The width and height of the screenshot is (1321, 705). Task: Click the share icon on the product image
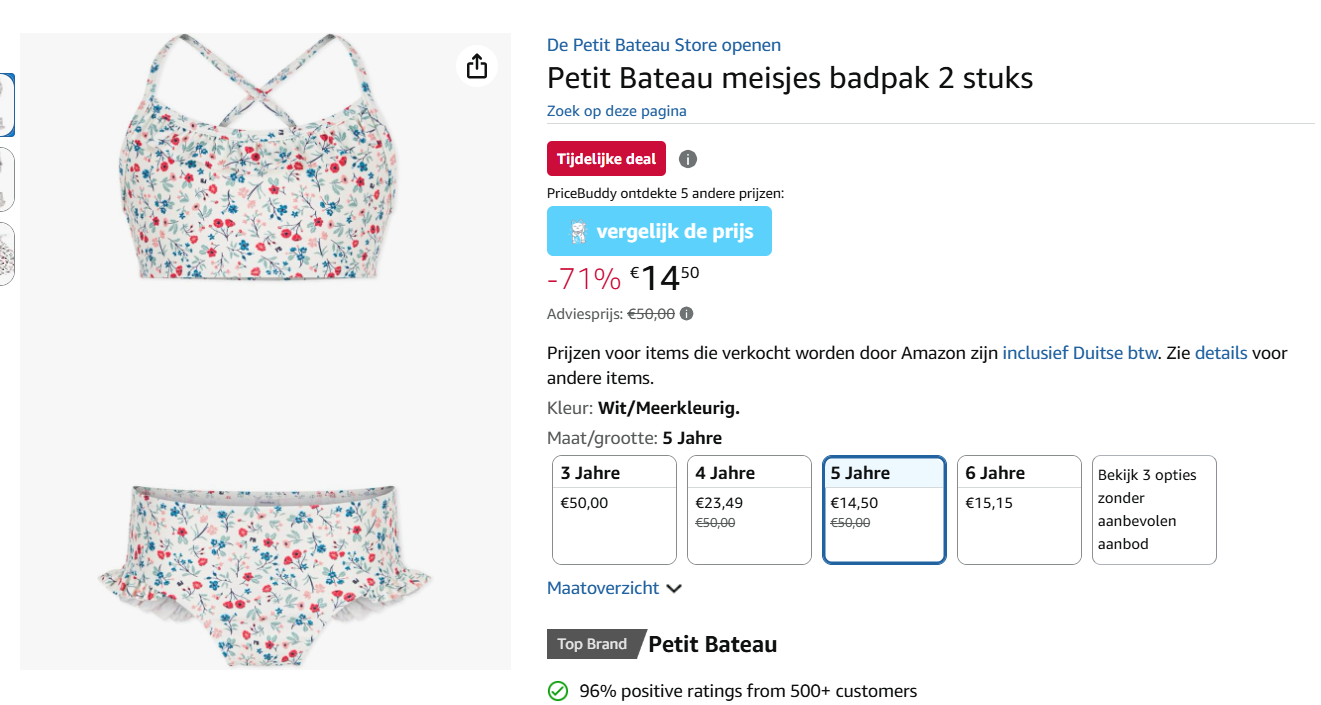point(477,66)
